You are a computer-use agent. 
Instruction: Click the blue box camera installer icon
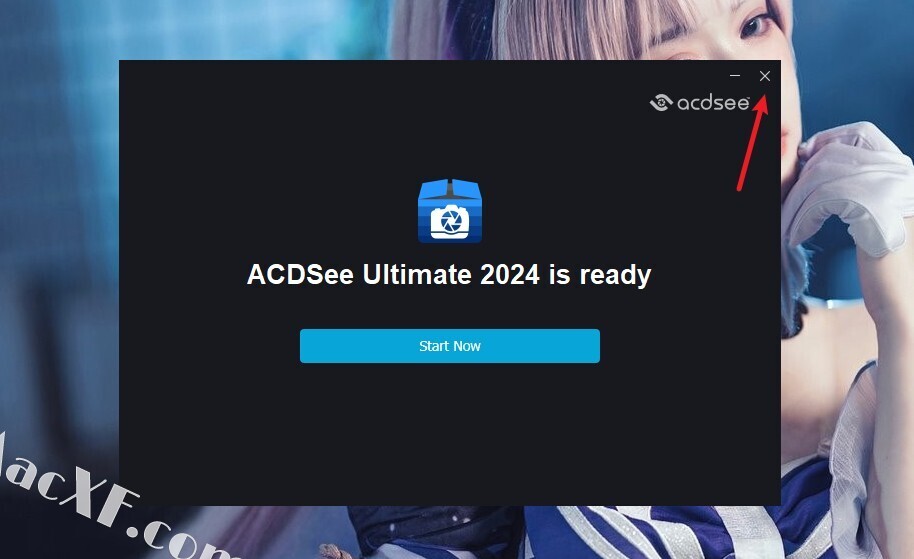click(449, 210)
